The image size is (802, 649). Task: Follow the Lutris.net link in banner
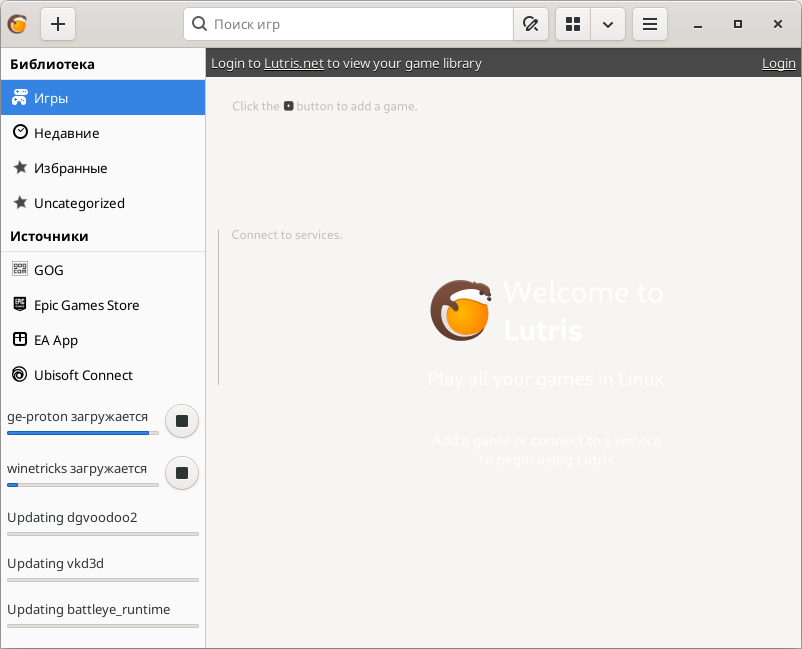(x=294, y=63)
